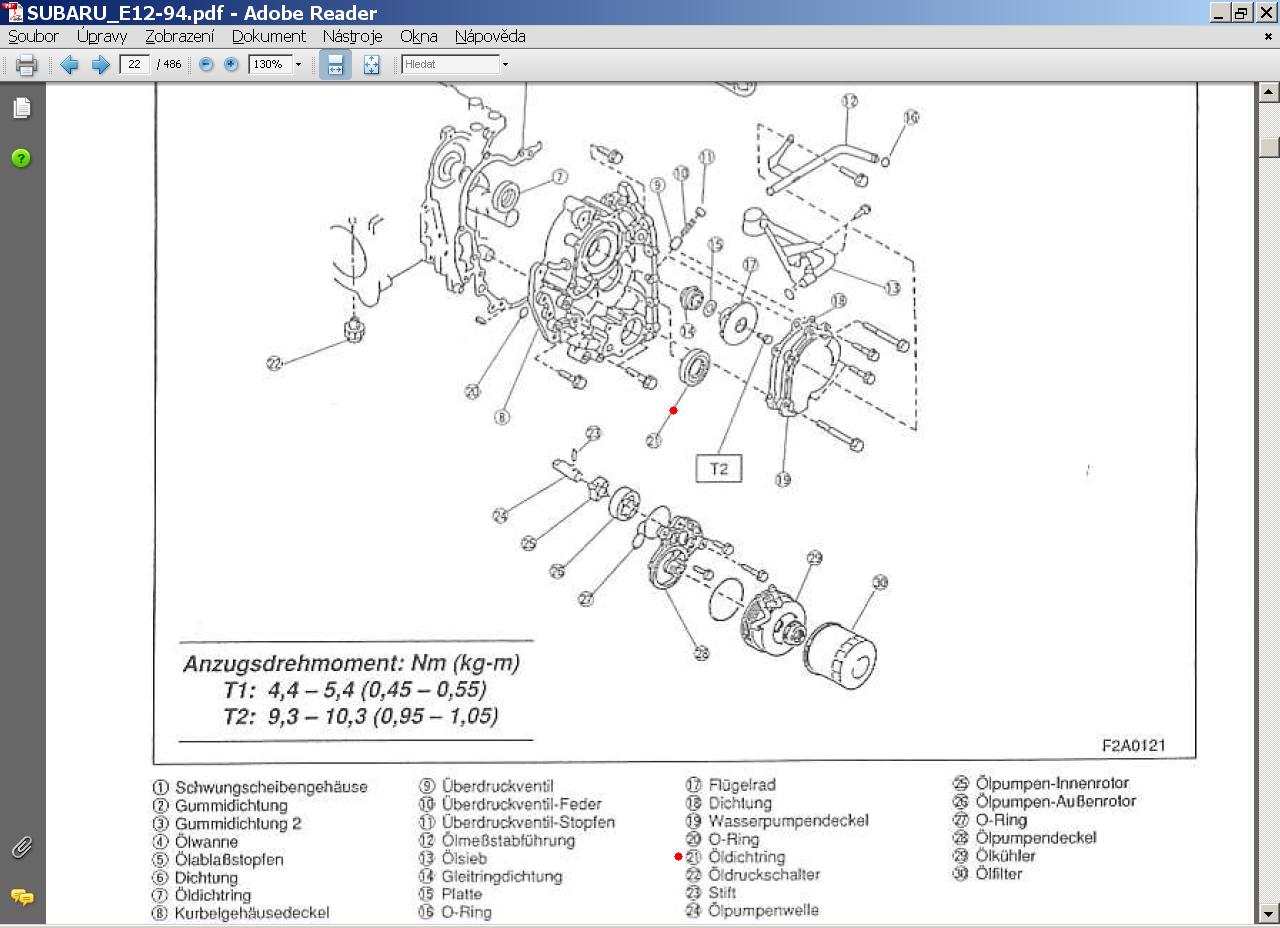
Task: Click the vertical scrollbar thumb
Action: [x=1269, y=146]
